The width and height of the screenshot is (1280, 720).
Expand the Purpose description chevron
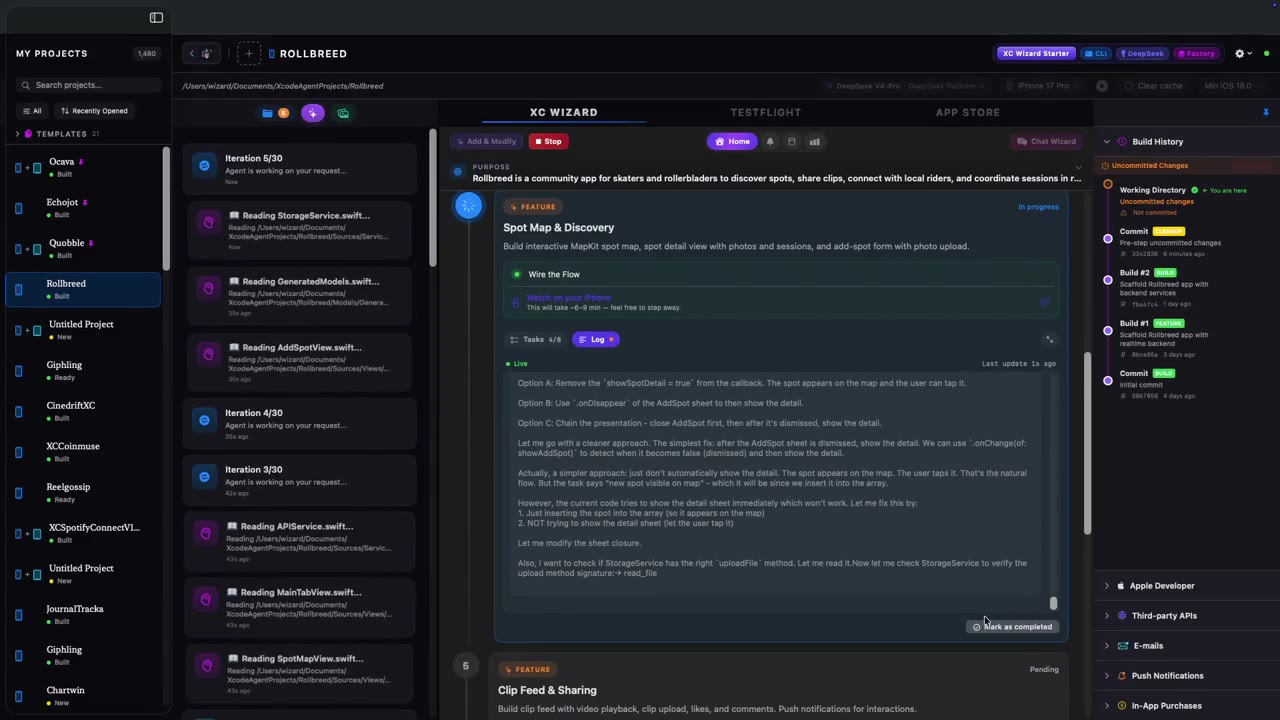1078,167
